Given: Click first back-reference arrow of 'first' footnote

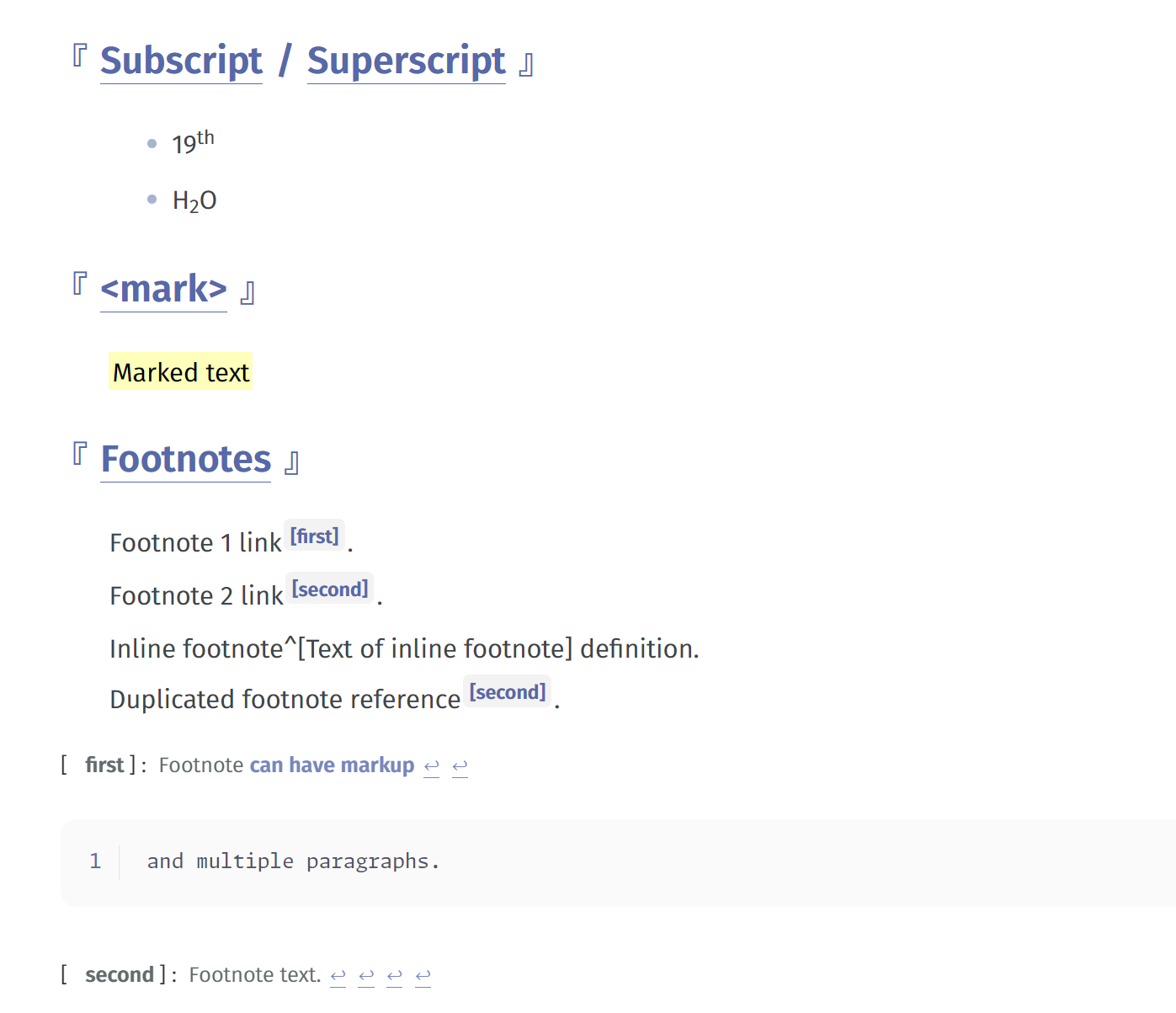Looking at the screenshot, I should tap(432, 766).
